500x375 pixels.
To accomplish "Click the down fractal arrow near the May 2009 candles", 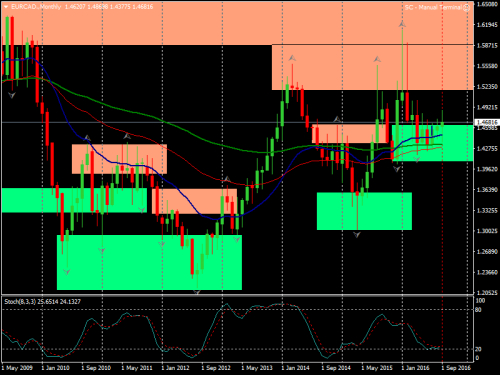I will (12, 96).
